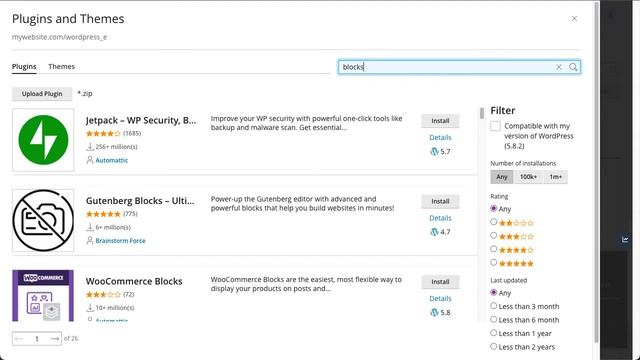Click the Gutenberg Blocks – Ulti... title
The width and height of the screenshot is (640, 360).
click(x=140, y=201)
